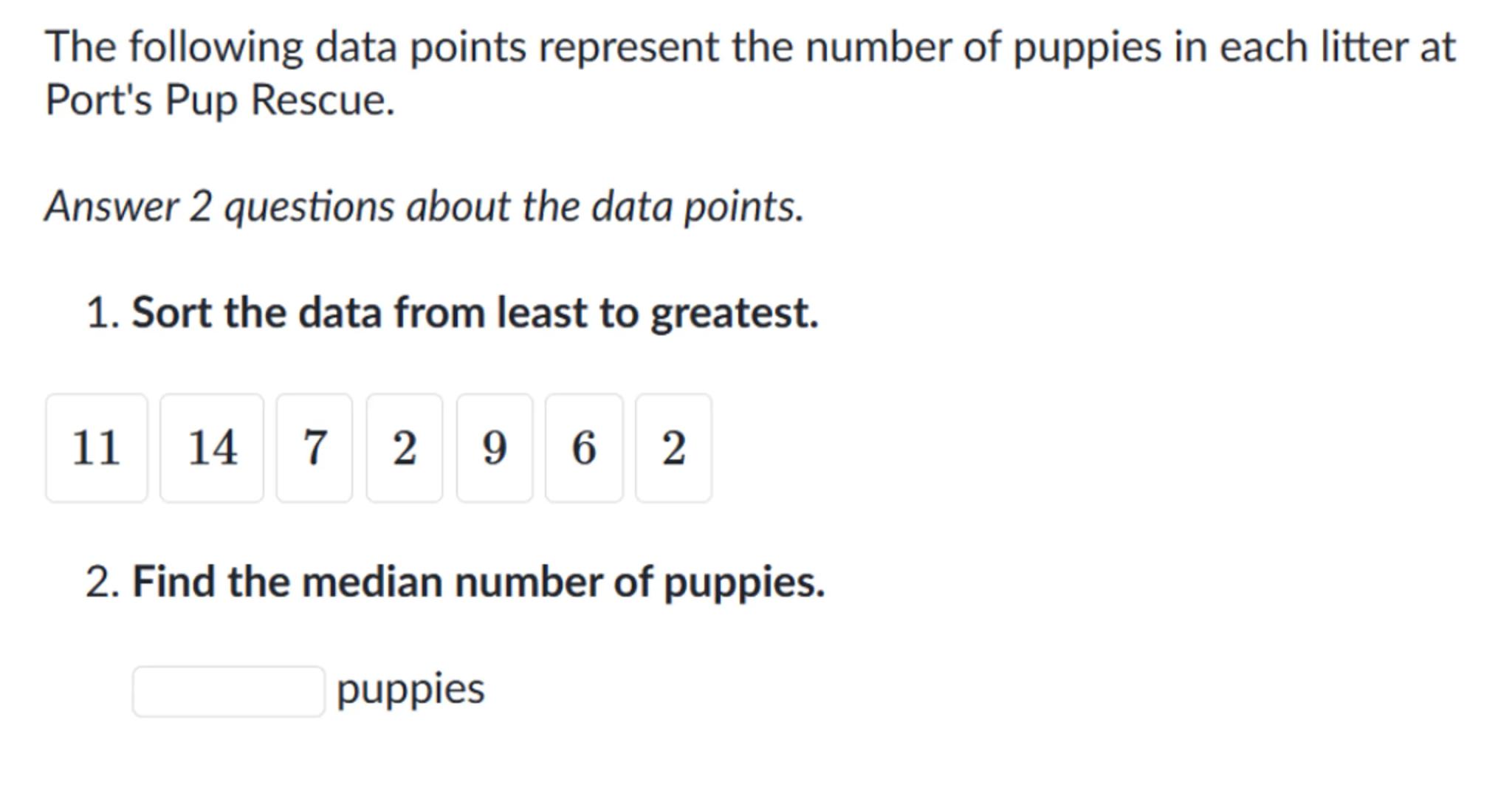The image size is (1512, 793).
Task: Click the "puppies" label beside the input
Action: pyautogui.click(x=410, y=690)
